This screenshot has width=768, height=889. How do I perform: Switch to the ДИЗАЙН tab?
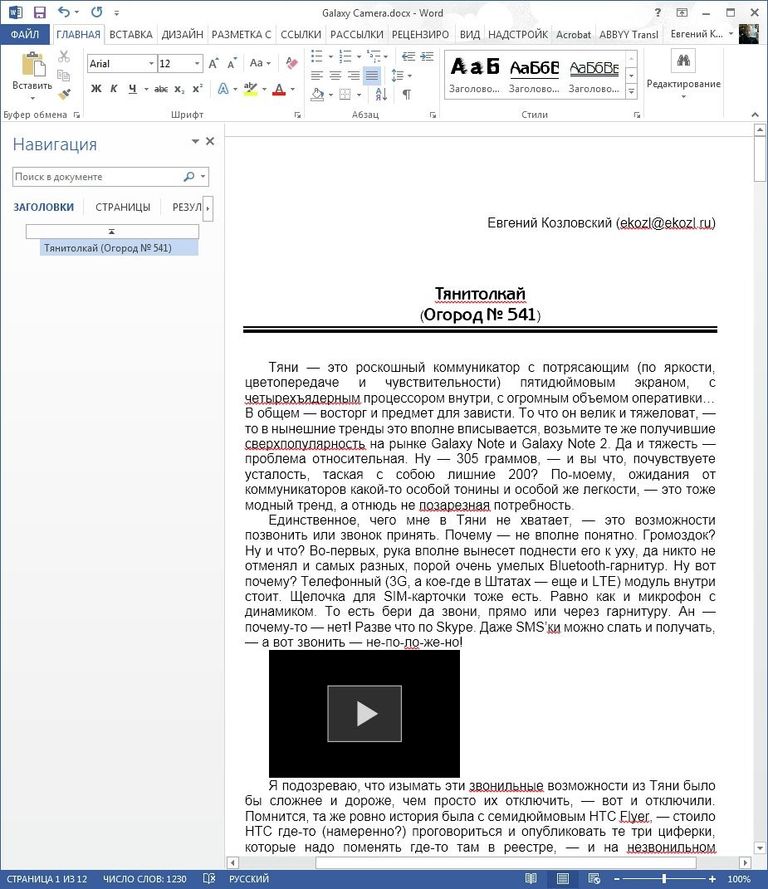click(183, 34)
